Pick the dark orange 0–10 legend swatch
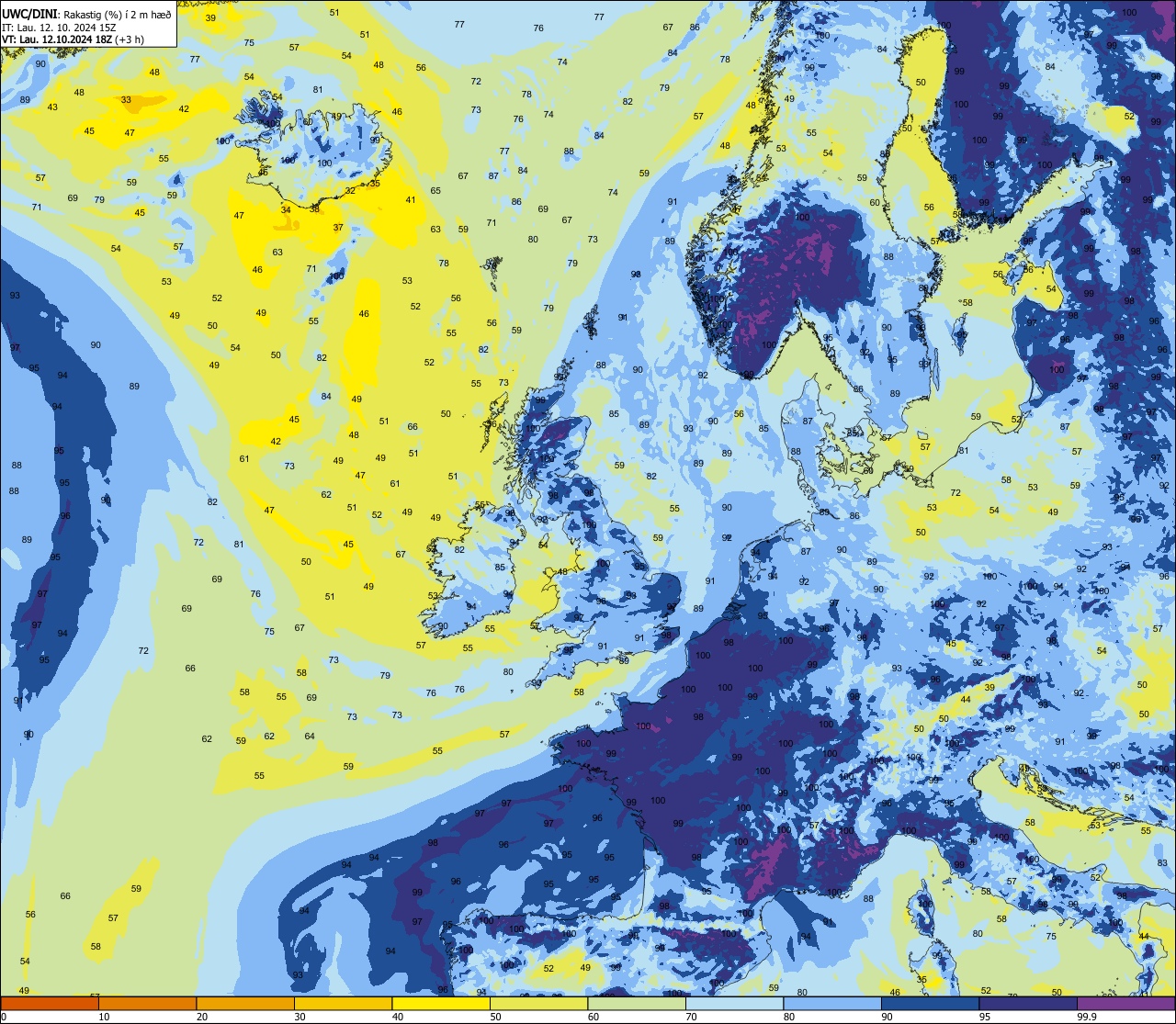Image resolution: width=1176 pixels, height=1024 pixels. [x=50, y=1003]
